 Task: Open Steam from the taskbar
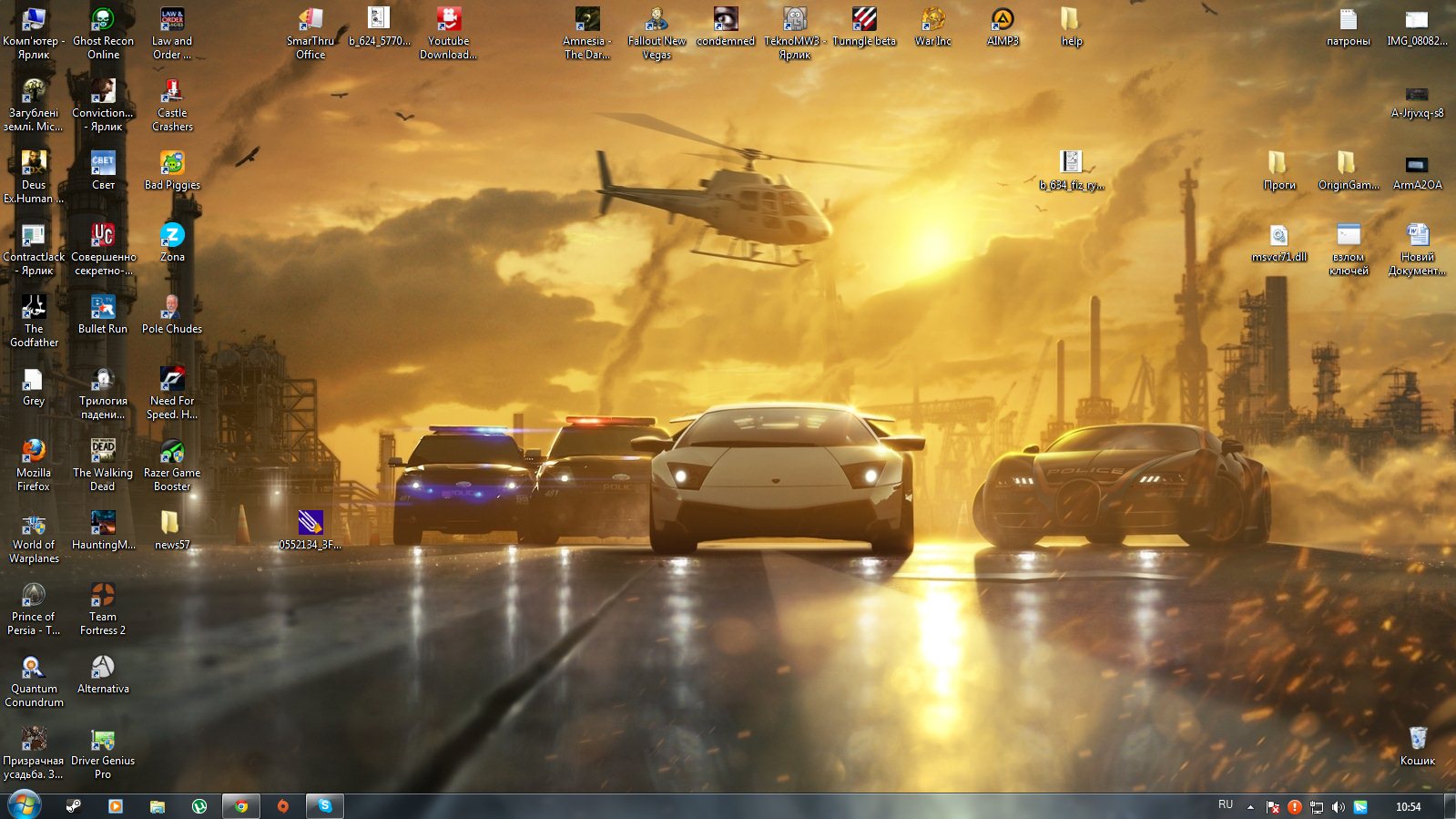click(74, 806)
